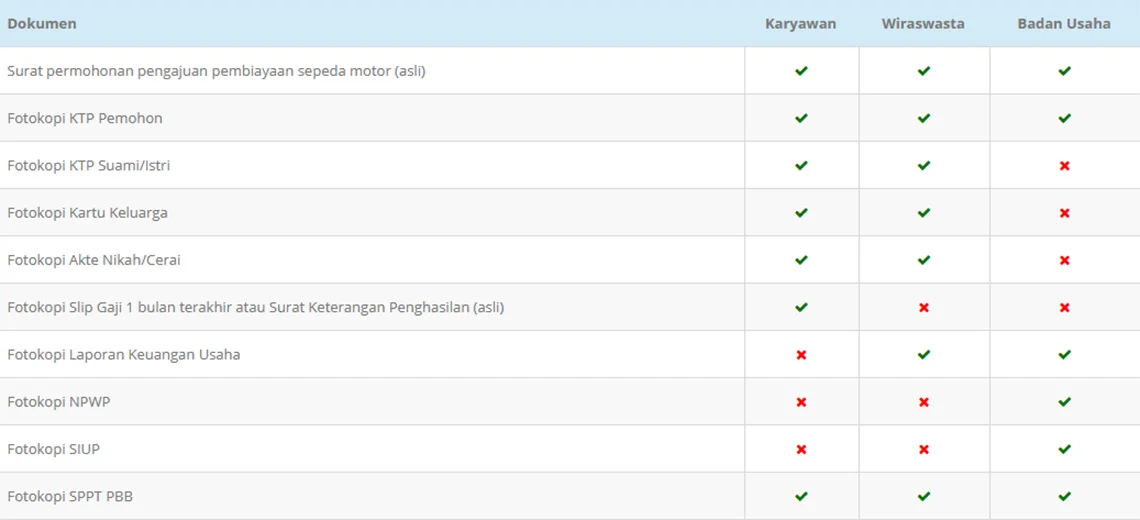Select the 'Fotokopi Slip Gaji 1 bulan terakhir' text

[121, 308]
